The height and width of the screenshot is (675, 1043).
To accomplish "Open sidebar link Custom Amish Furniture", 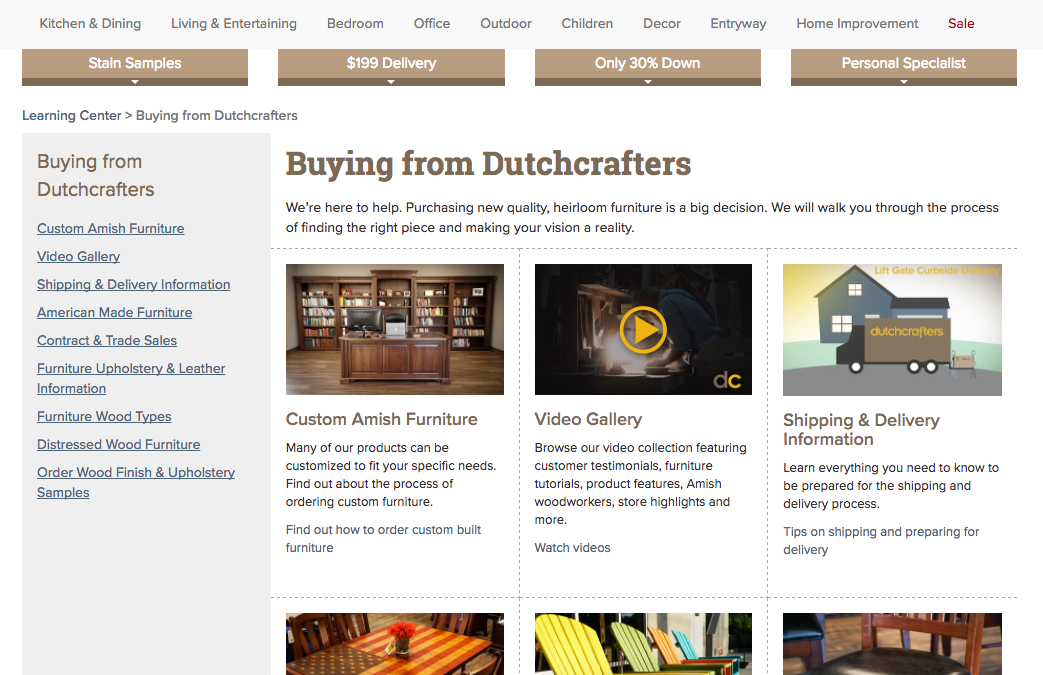I will pyautogui.click(x=110, y=228).
